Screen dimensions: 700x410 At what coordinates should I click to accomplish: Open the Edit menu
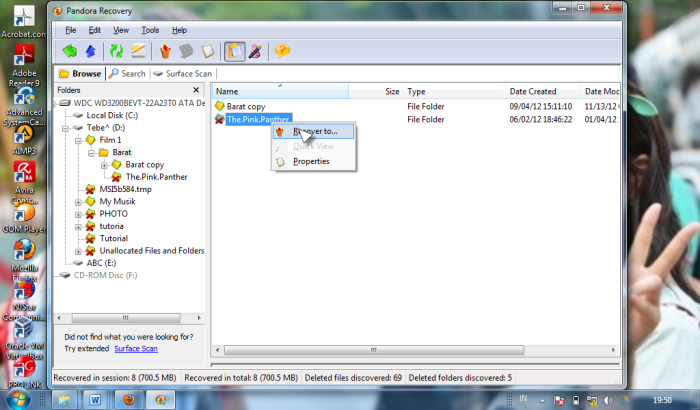click(94, 30)
